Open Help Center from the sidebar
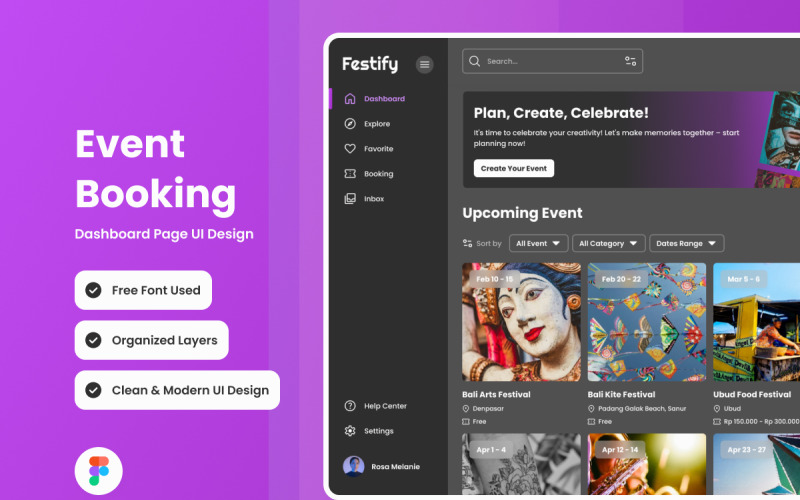 385,406
